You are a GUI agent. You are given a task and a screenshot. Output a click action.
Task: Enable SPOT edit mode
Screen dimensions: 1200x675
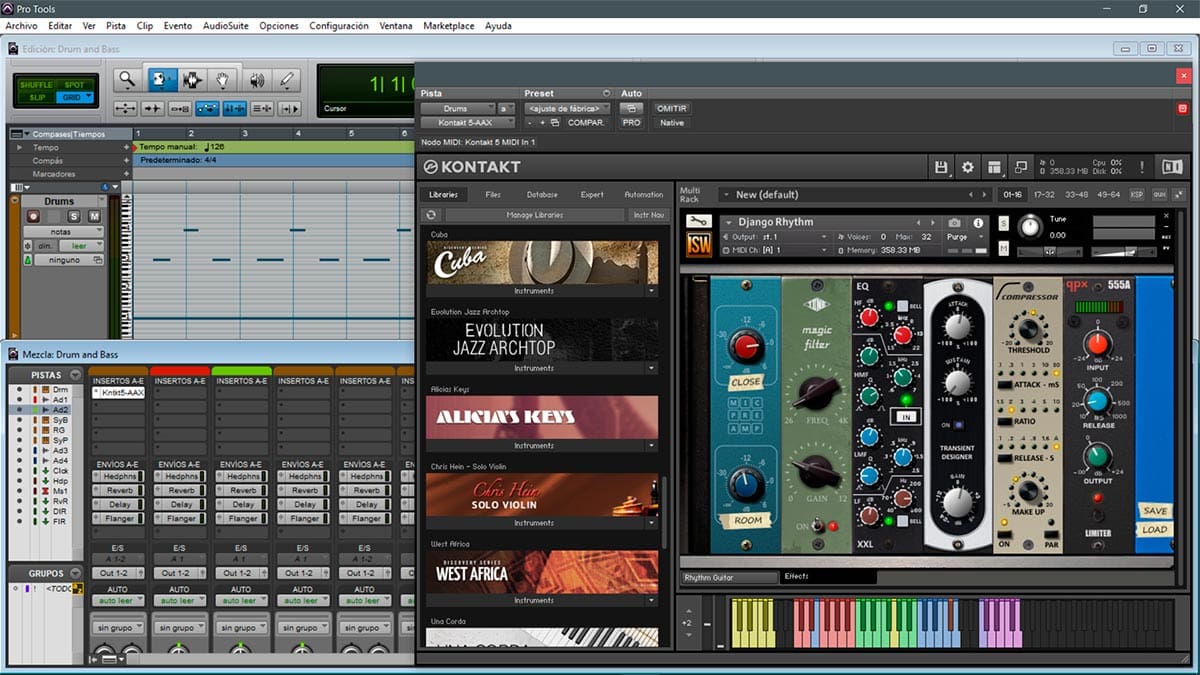(75, 85)
